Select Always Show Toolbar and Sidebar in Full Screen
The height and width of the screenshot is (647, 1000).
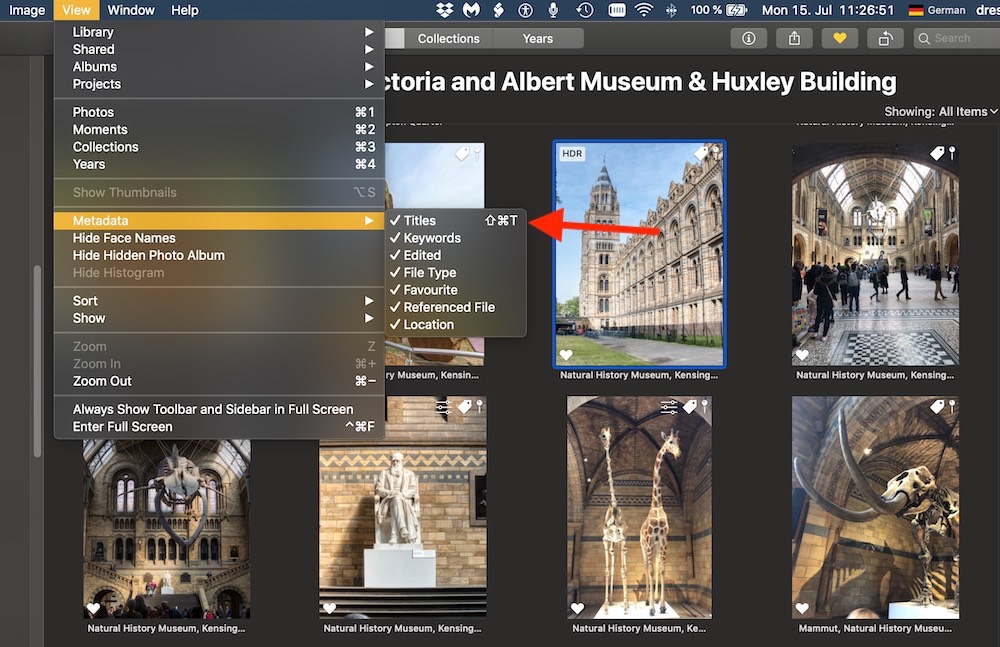[x=219, y=409]
